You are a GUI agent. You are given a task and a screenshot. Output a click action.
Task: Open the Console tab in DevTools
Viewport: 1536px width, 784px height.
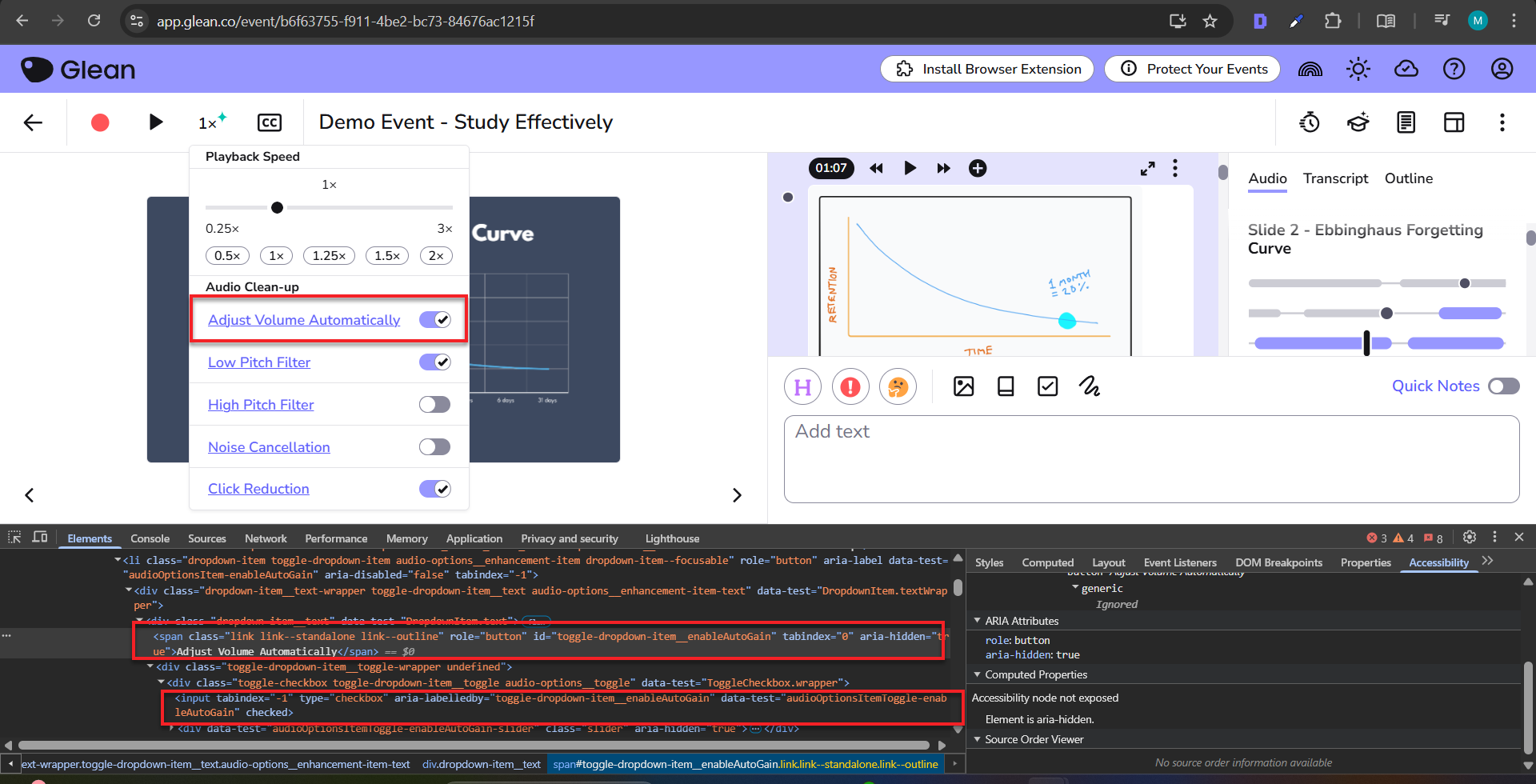tap(150, 538)
